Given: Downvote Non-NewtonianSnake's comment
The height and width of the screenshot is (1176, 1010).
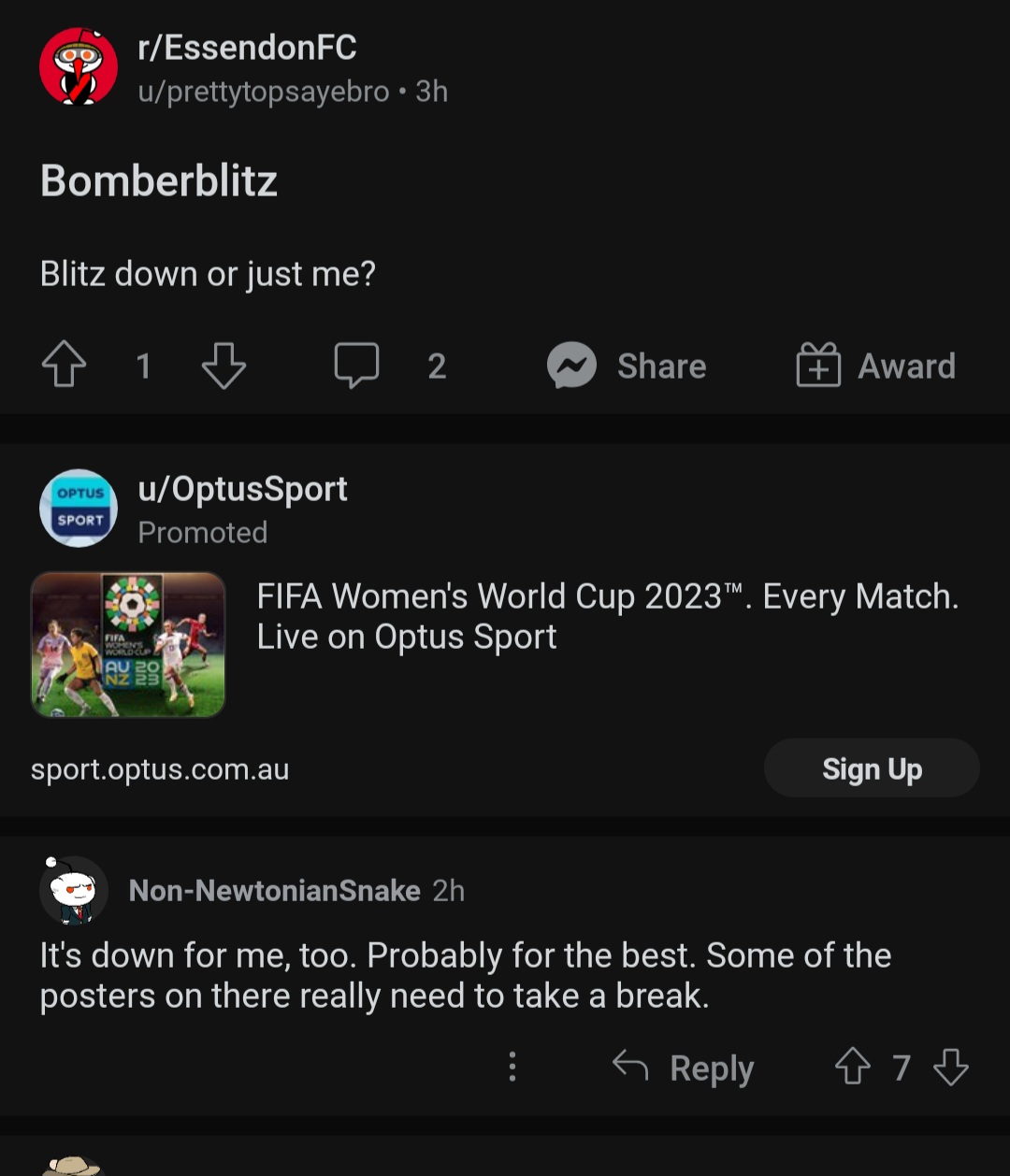Looking at the screenshot, I should [x=951, y=1067].
